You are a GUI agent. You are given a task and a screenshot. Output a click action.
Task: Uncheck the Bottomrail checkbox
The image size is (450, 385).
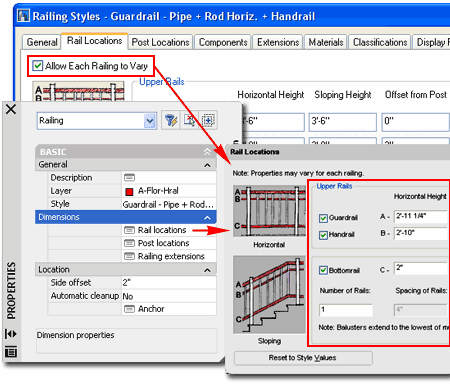(x=323, y=270)
